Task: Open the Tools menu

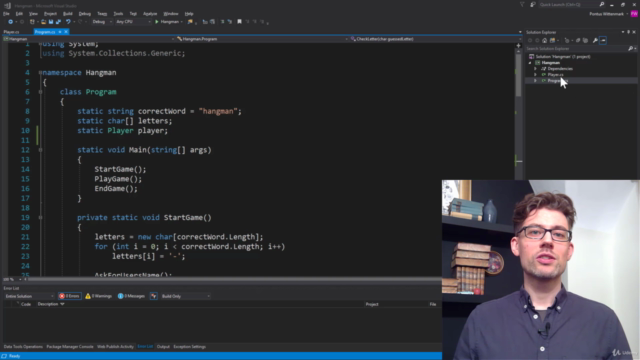Action: coord(118,14)
